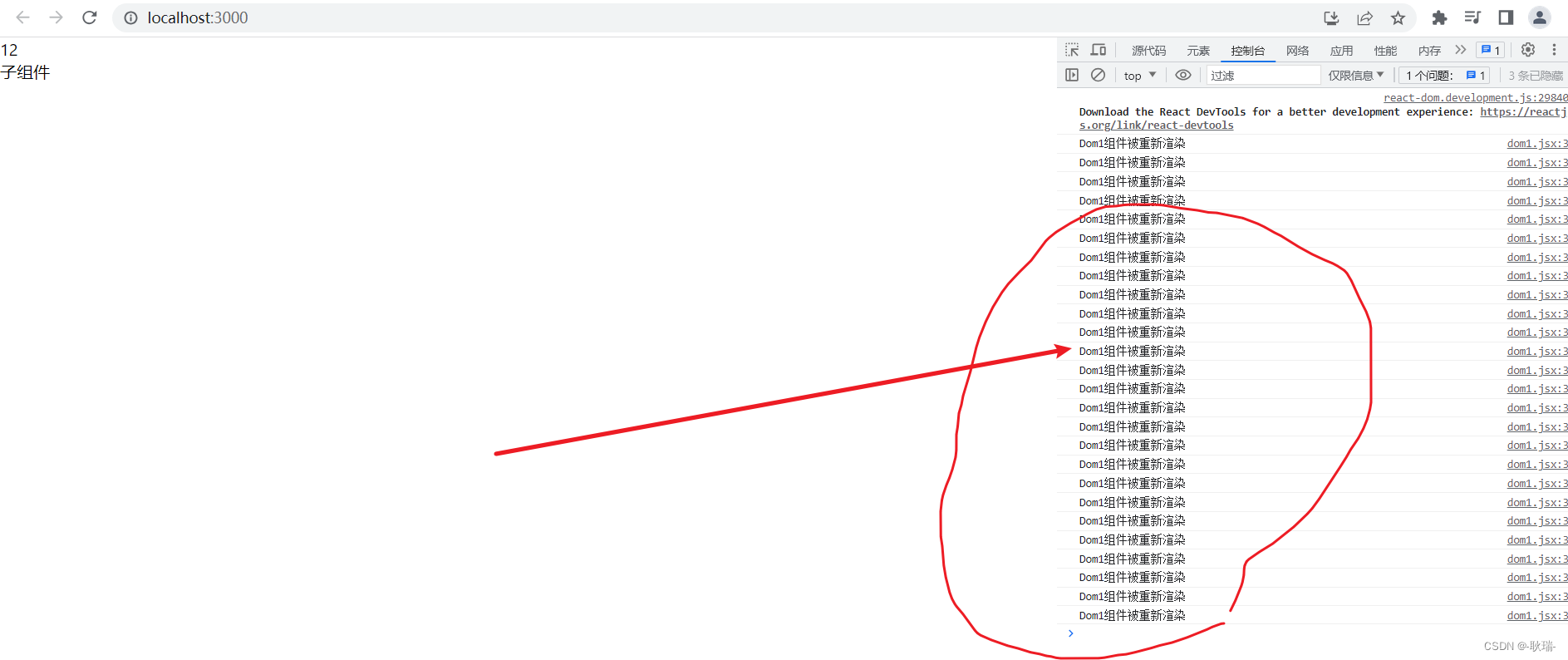This screenshot has height=660, width=1568.
Task: Go forward in browser history
Action: tap(56, 17)
